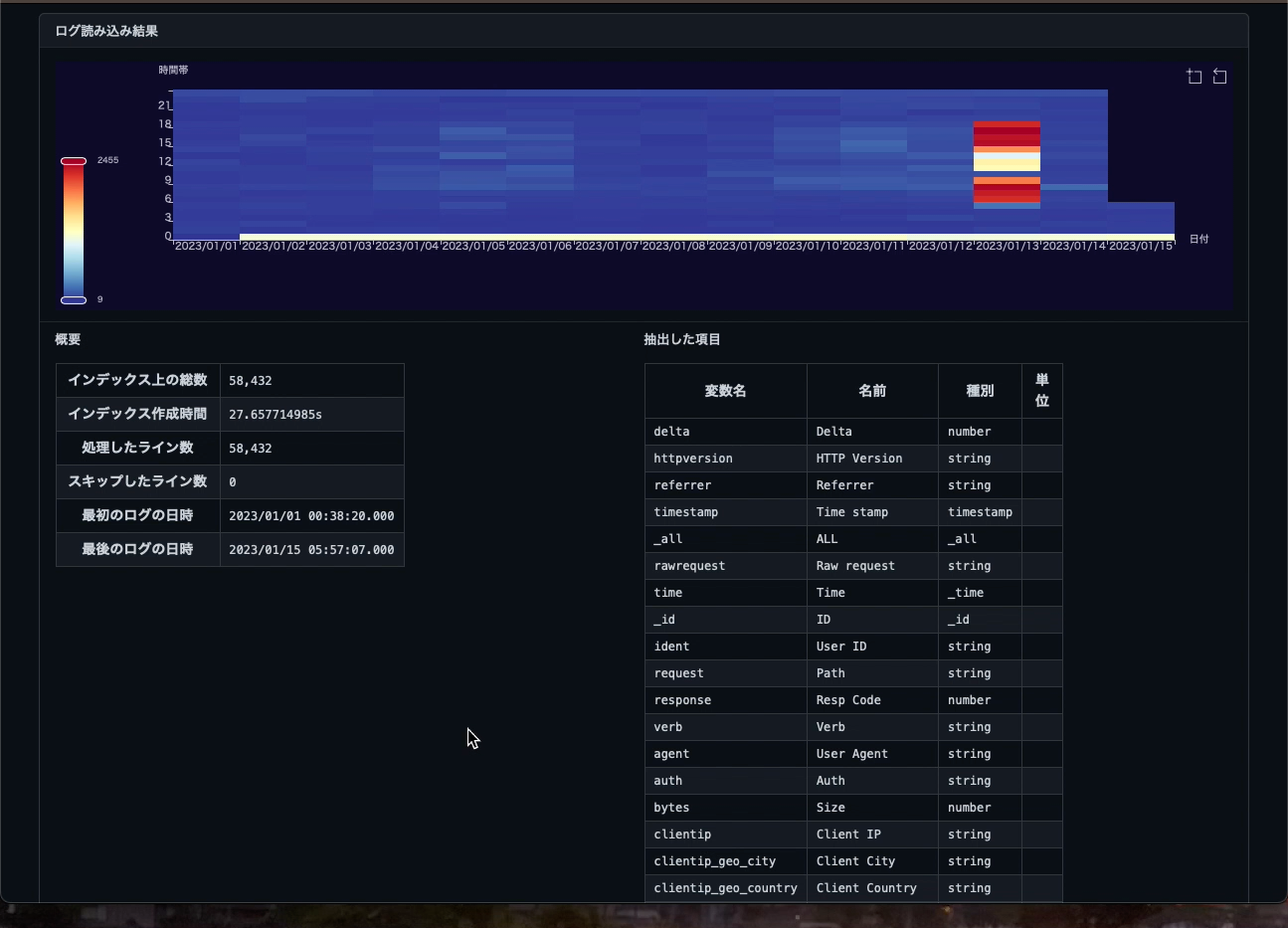Click the 2023/01/05 date label on axis
The height and width of the screenshot is (928, 1288).
(473, 246)
